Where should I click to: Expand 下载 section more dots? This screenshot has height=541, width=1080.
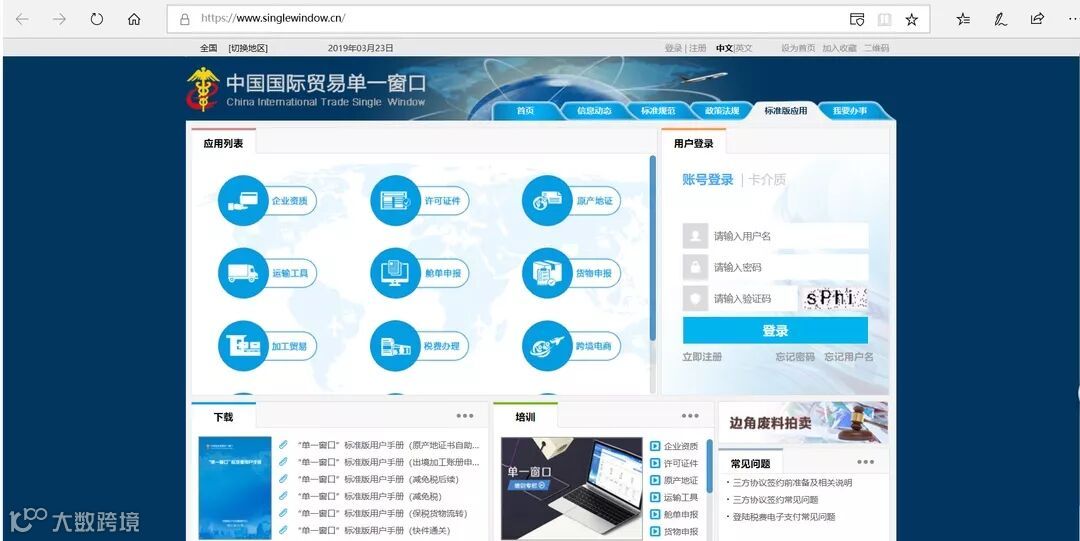(465, 416)
